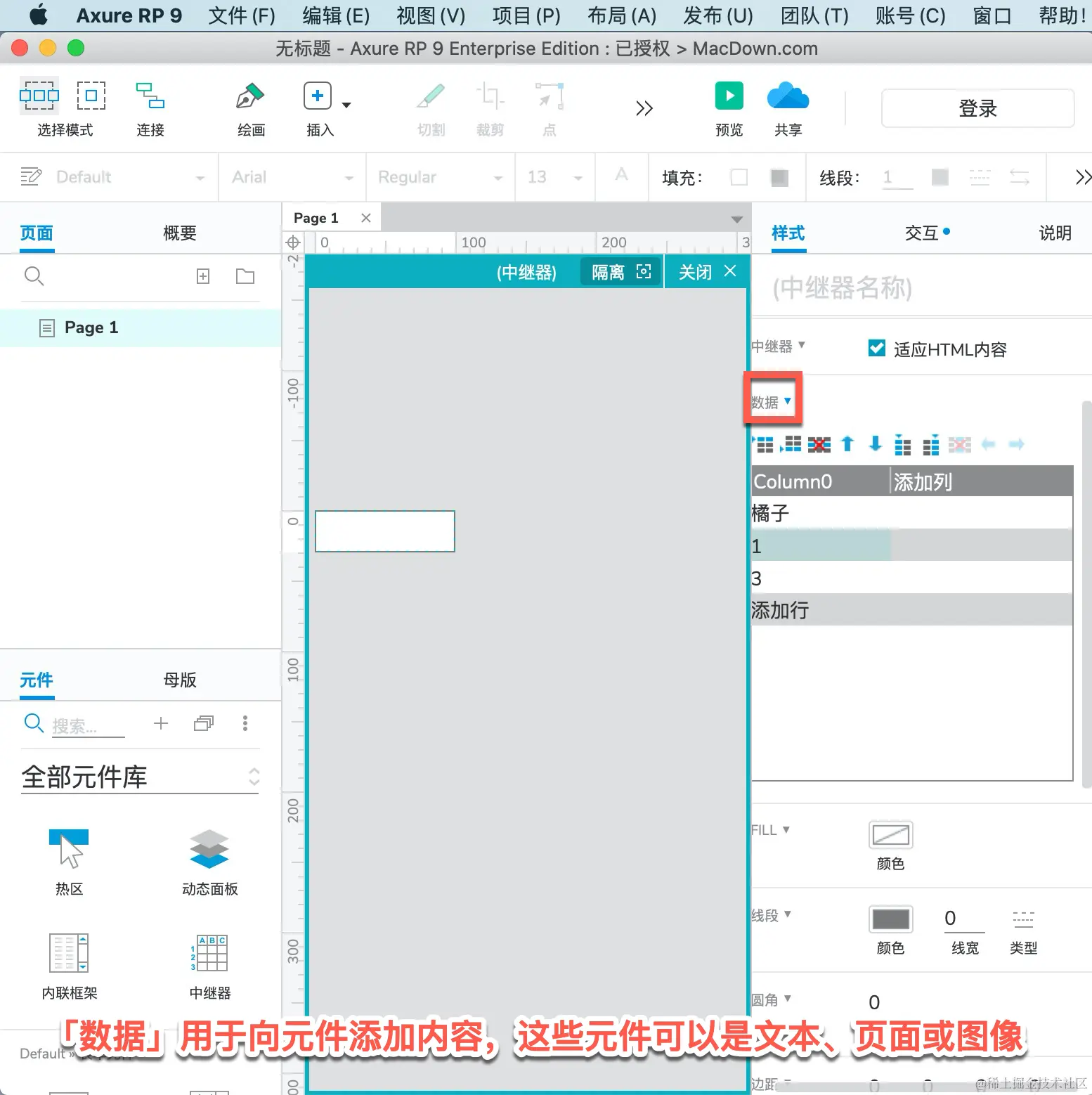Click the 线段 类型 line type icon
Screen dimensions: 1092x1095
coord(1023,919)
